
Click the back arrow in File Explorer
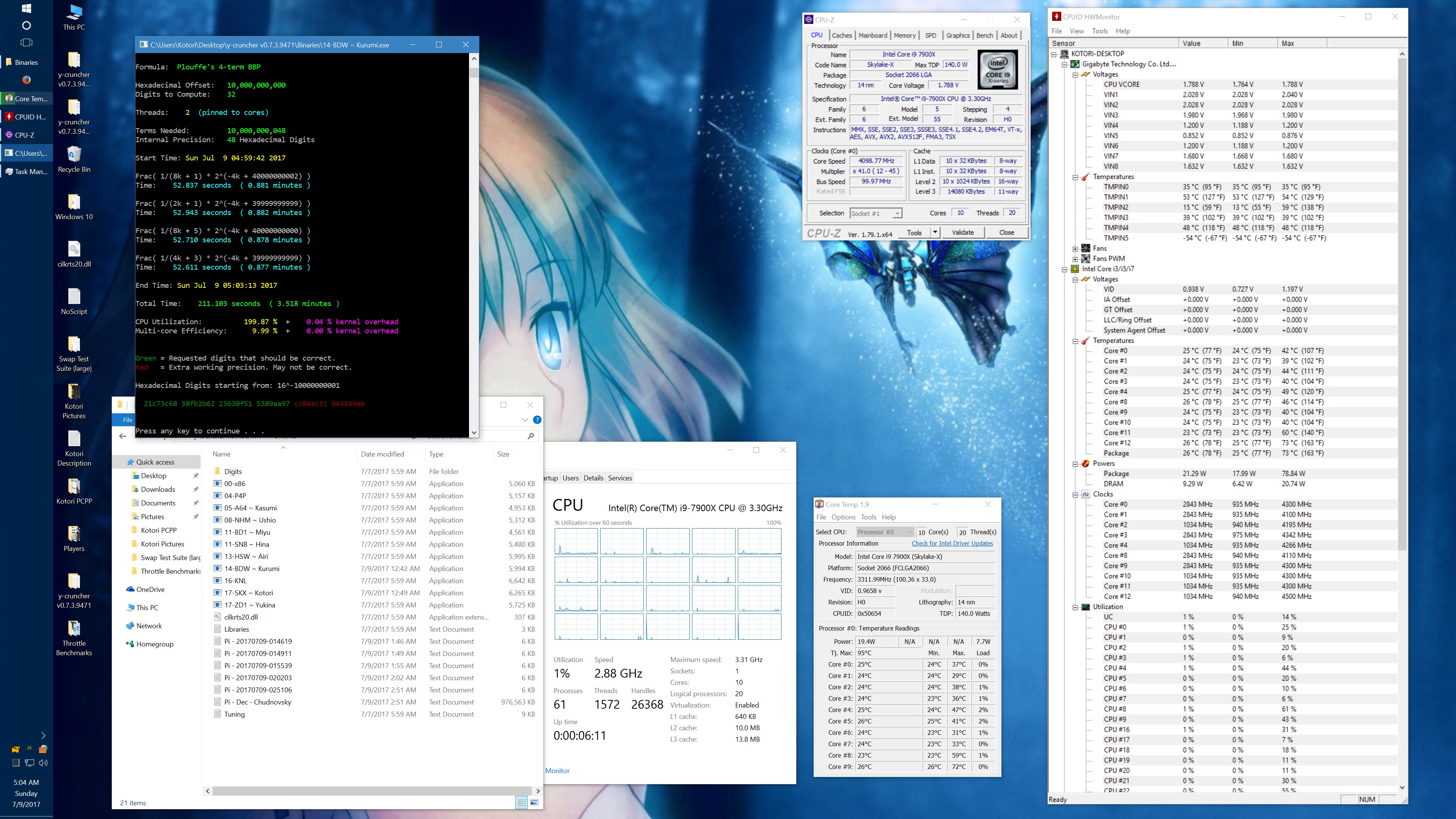pos(122,436)
